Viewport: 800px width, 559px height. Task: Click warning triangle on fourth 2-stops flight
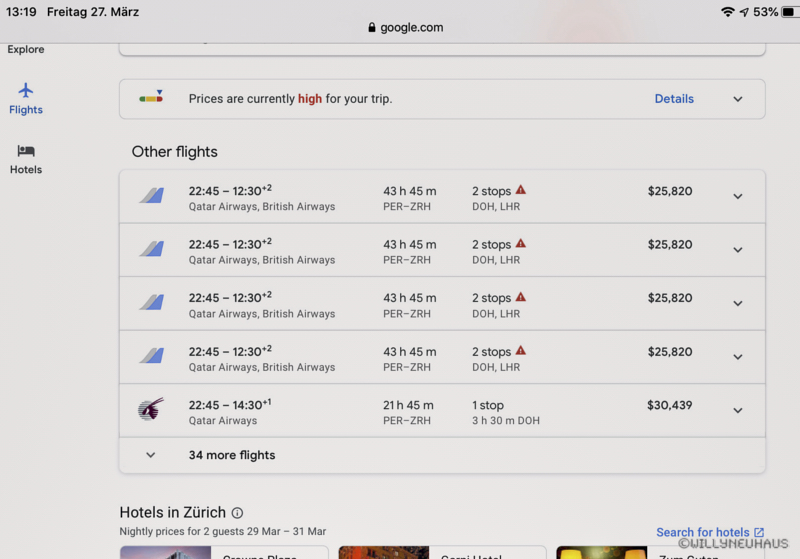(521, 350)
